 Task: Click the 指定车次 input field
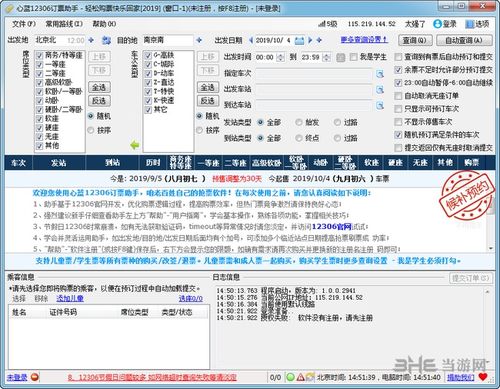[x=314, y=74]
